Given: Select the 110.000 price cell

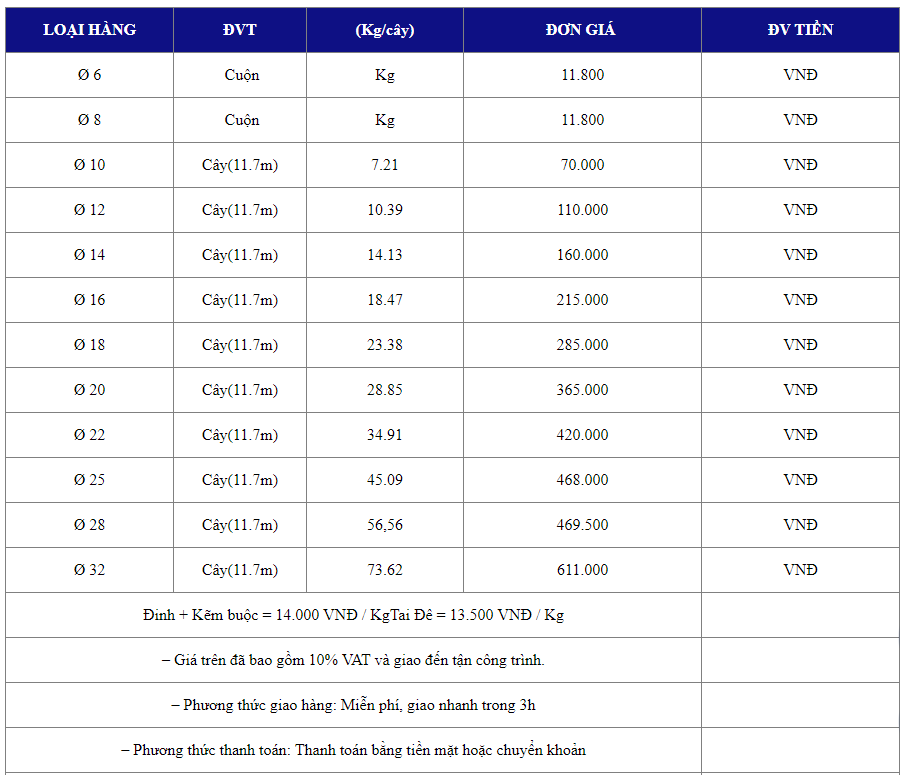Looking at the screenshot, I should 582,210.
